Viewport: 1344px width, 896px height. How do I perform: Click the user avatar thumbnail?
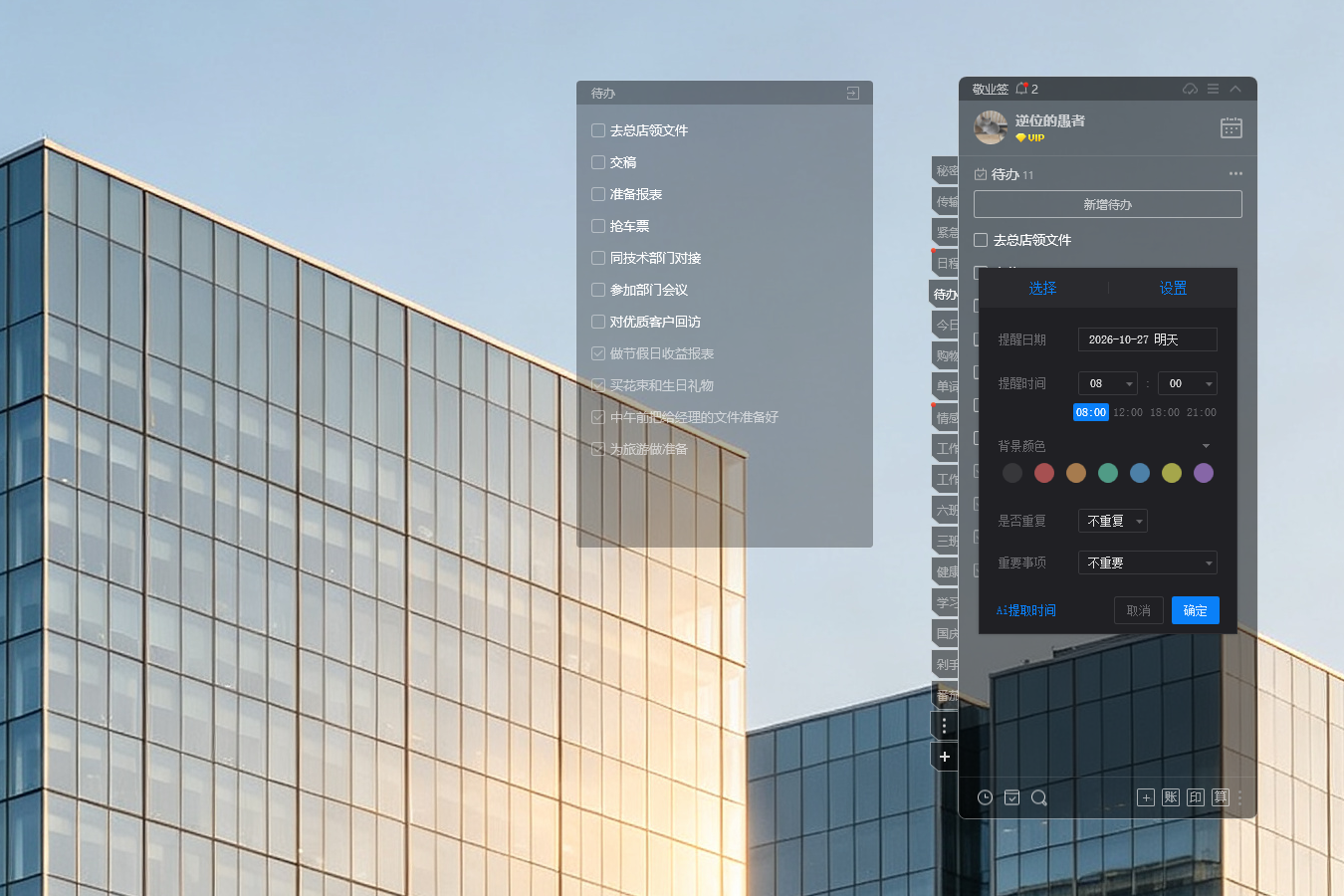coord(991,127)
